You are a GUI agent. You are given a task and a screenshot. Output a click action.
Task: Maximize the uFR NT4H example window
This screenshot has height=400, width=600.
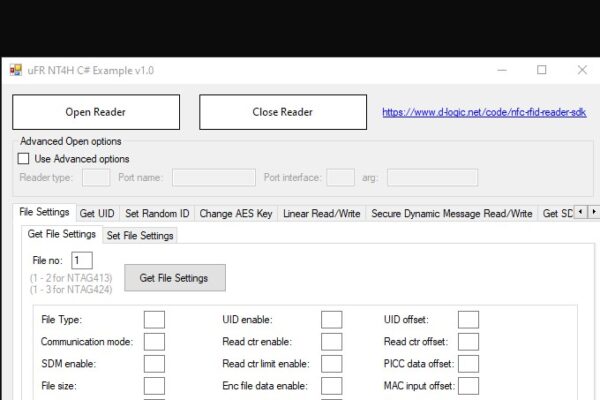(541, 70)
